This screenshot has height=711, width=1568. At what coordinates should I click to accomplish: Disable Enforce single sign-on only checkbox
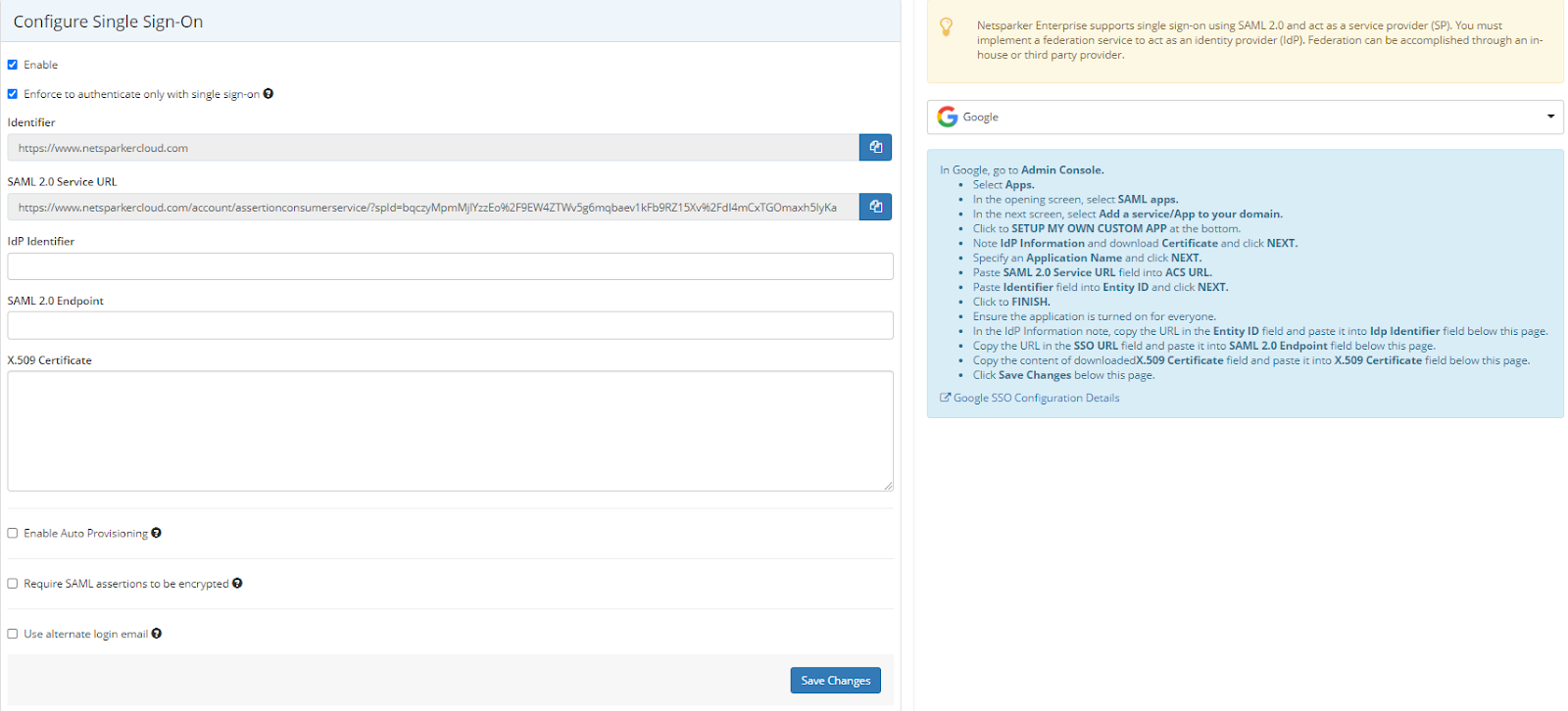coord(13,94)
